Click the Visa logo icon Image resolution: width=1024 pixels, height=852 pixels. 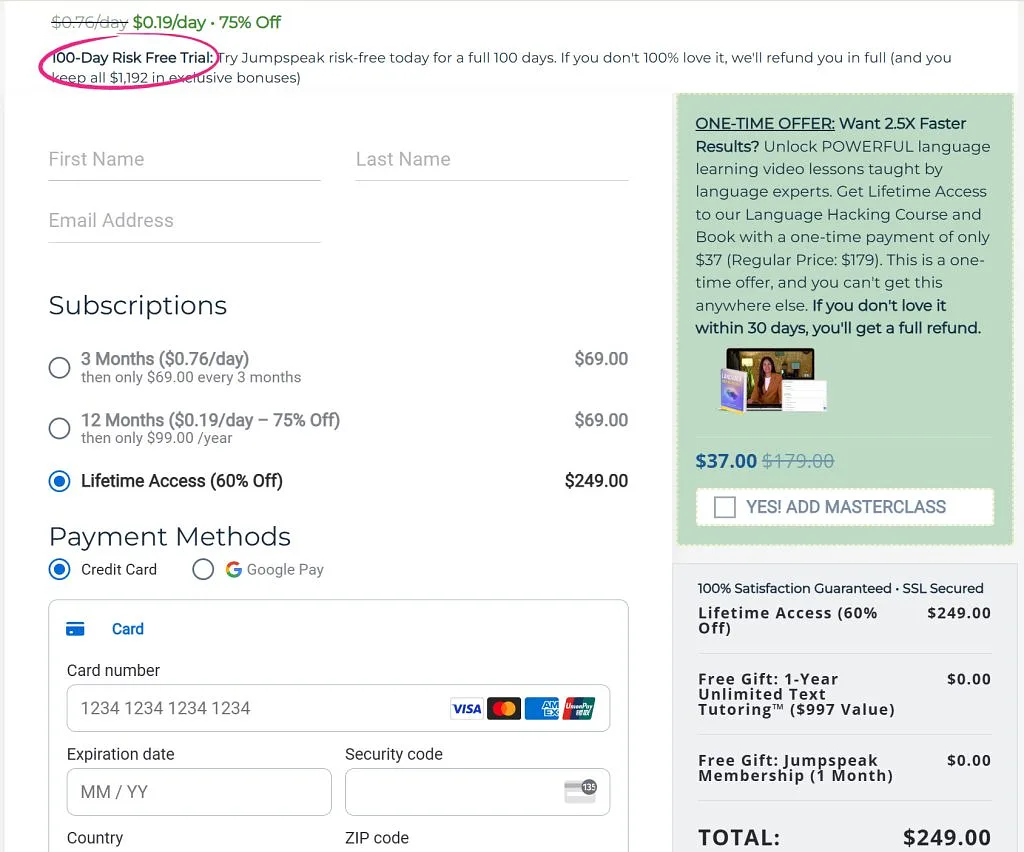click(467, 708)
